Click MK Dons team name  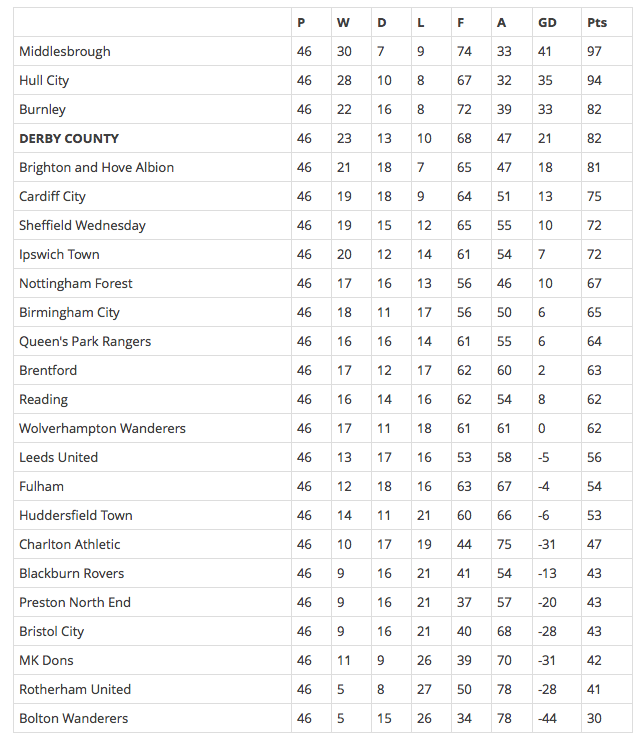(x=46, y=660)
